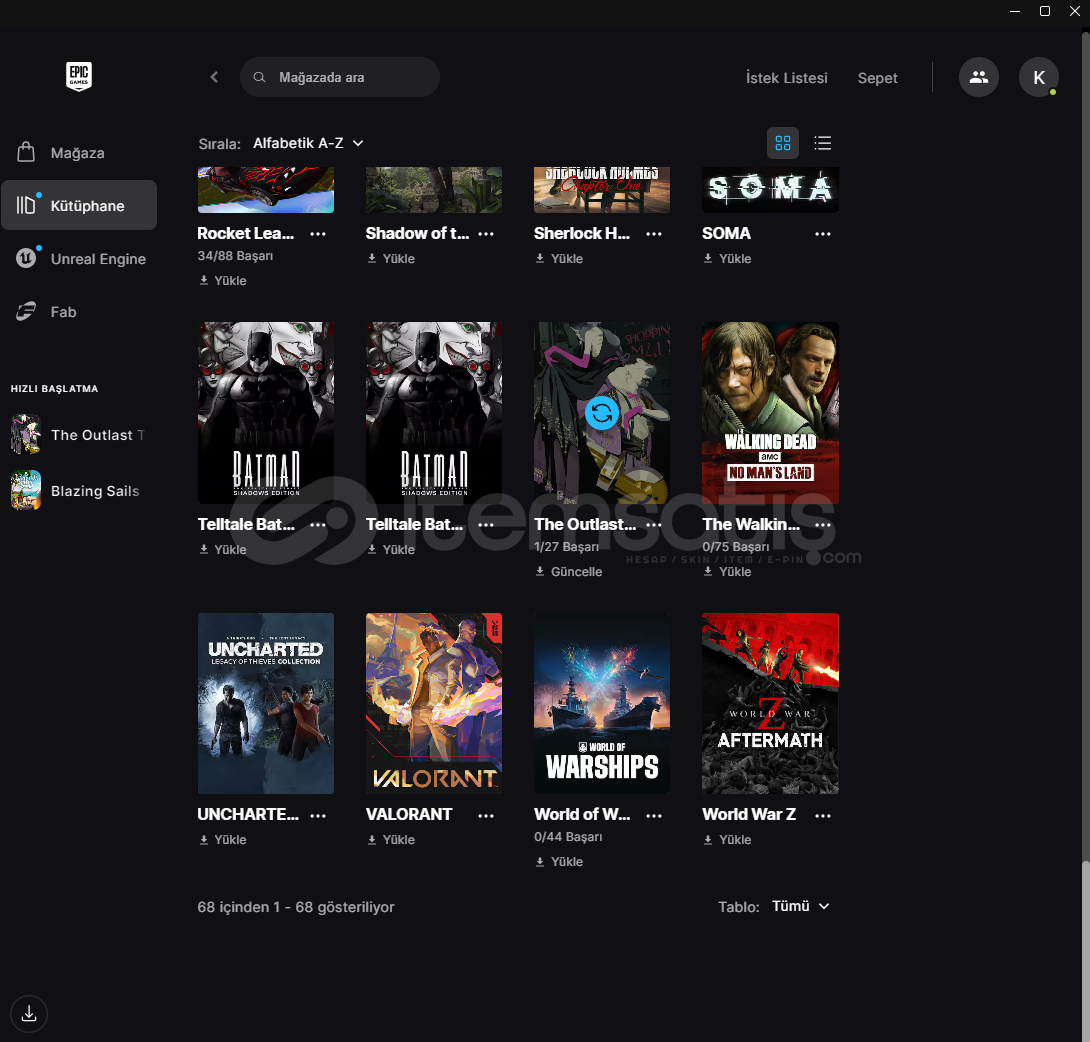Click the "68 içinden 1 - 68 gösteriliyor" text
Image resolution: width=1090 pixels, height=1042 pixels.
(296, 907)
